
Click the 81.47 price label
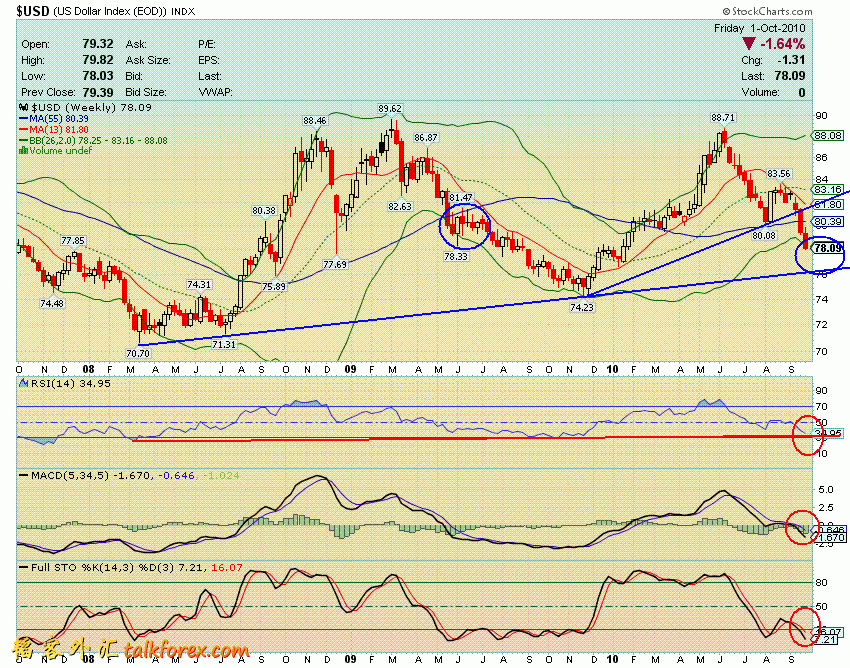(x=461, y=197)
